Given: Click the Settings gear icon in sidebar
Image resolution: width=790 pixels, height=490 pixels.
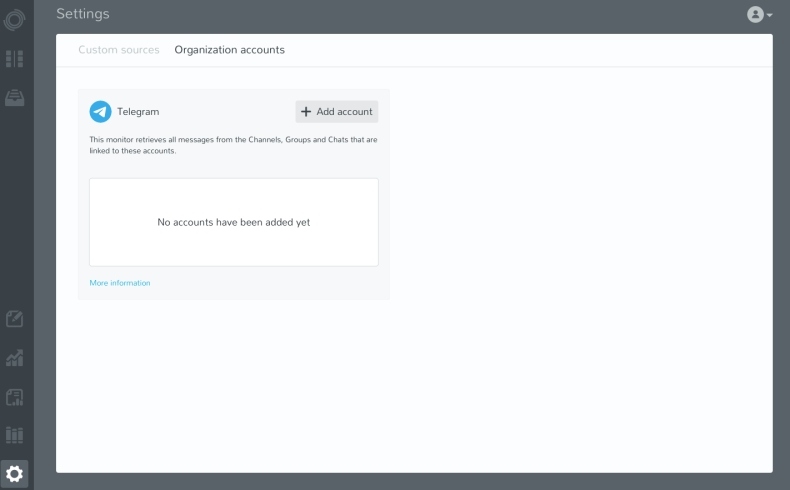Looking at the screenshot, I should coord(16,472).
